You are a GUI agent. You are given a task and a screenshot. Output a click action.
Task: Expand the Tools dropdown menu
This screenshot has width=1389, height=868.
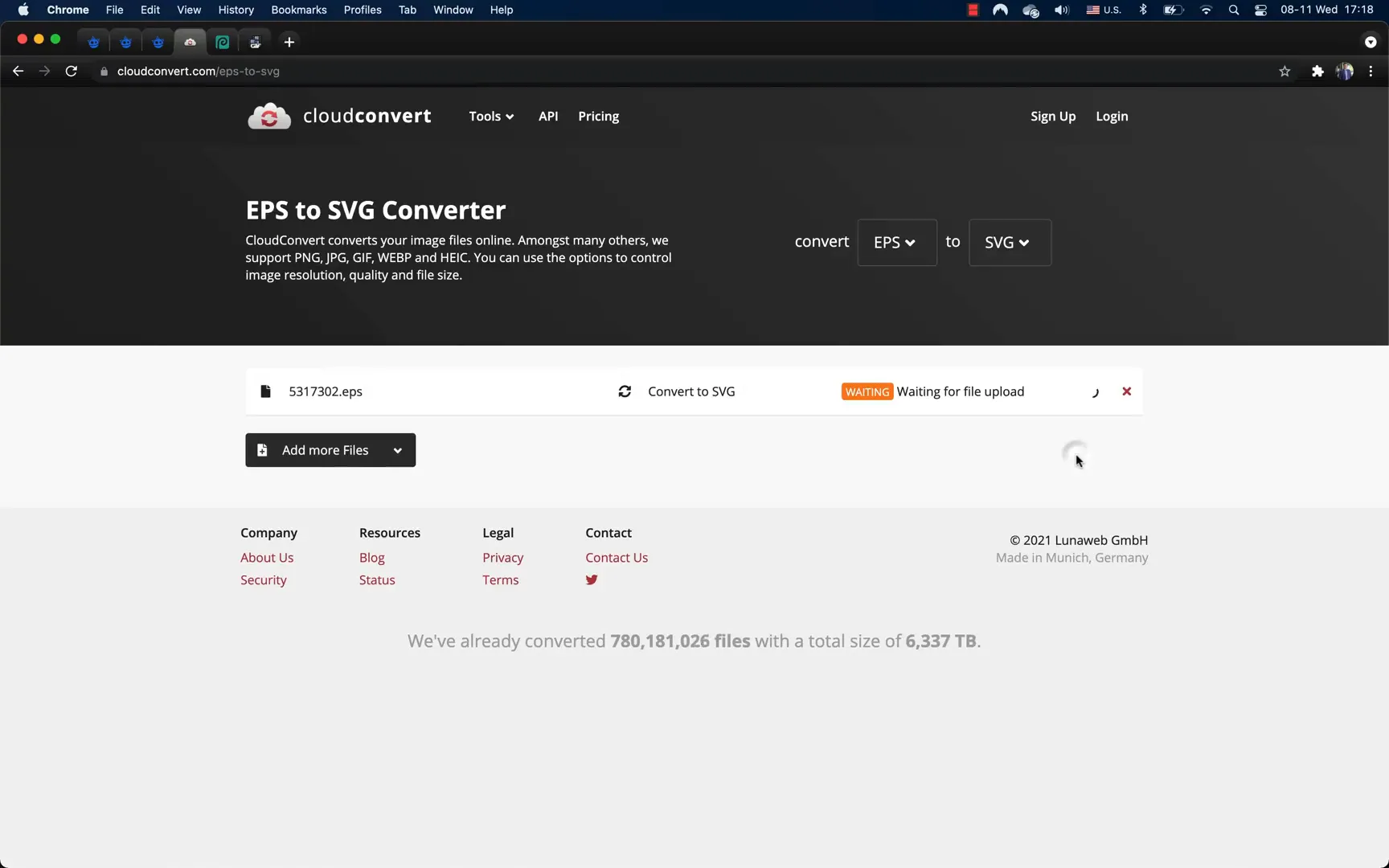[491, 117]
